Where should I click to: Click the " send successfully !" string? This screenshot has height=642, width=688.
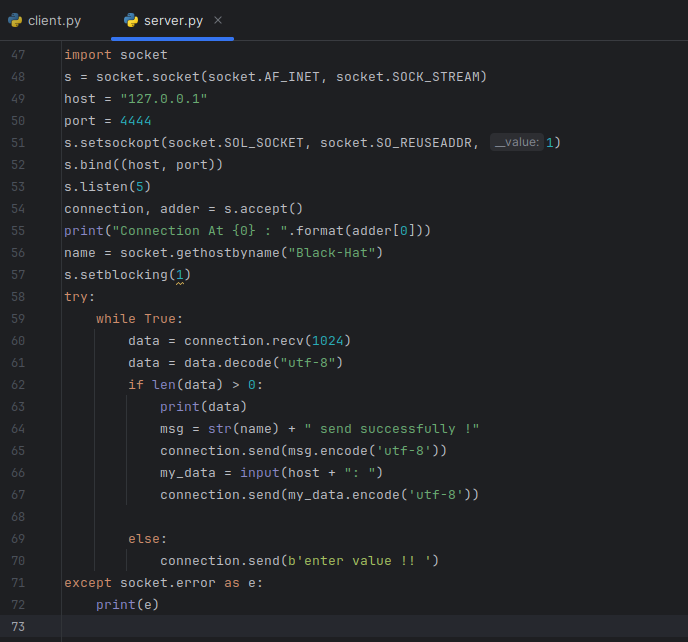click(391, 429)
